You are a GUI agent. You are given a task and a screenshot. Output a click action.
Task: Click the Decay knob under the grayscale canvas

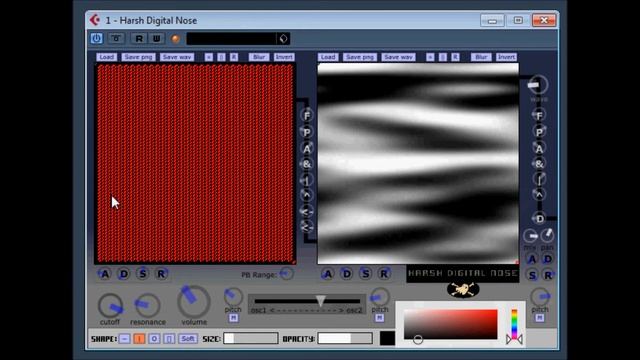[347, 274]
